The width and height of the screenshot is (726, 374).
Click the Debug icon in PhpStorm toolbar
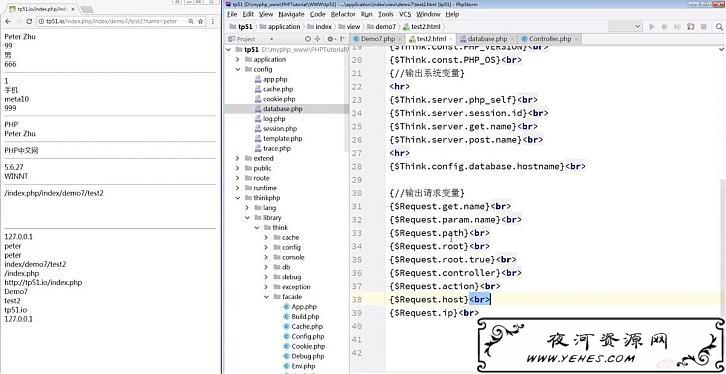pos(664,27)
